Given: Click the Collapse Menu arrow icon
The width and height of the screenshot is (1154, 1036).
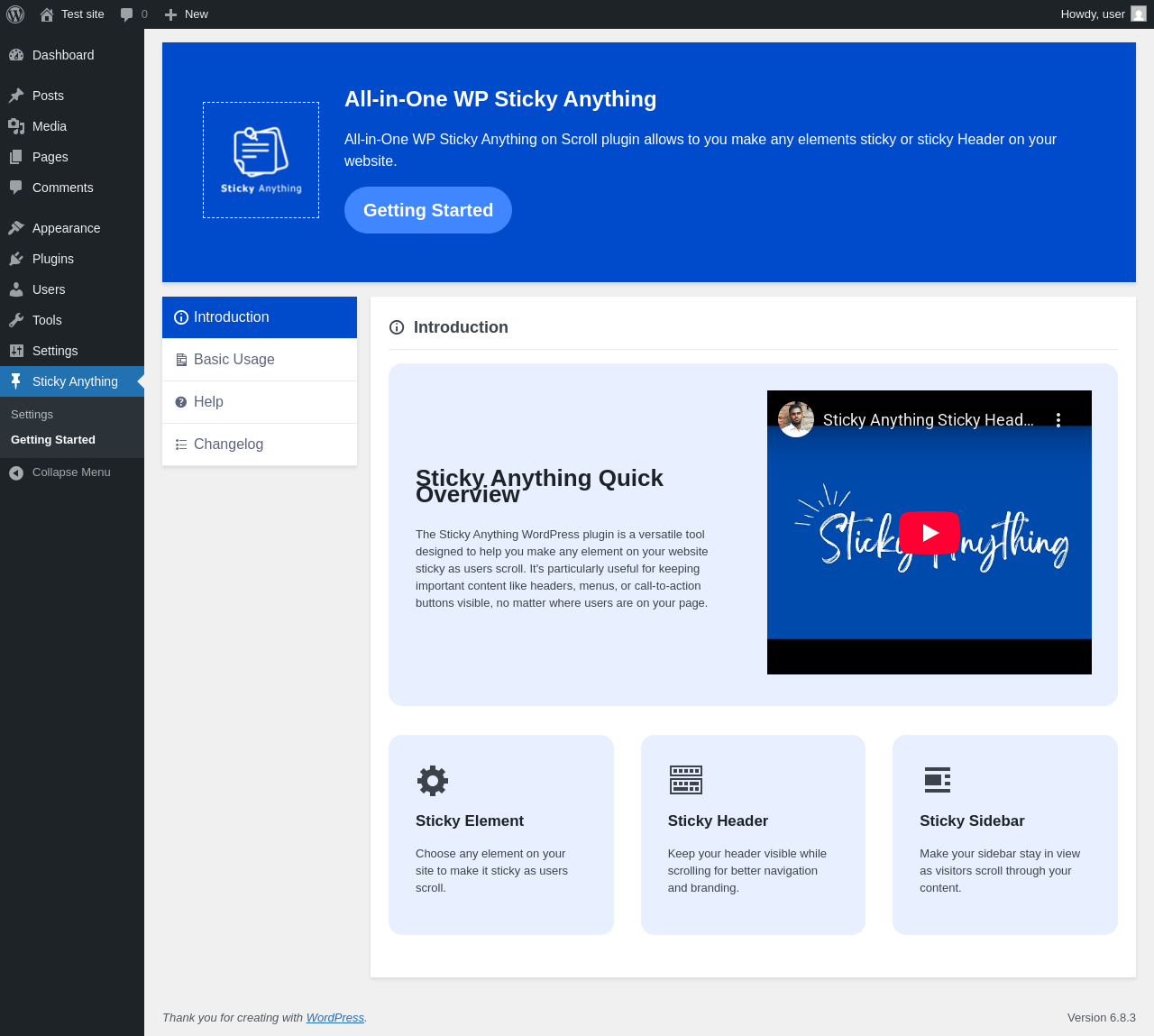Looking at the screenshot, I should tap(16, 472).
